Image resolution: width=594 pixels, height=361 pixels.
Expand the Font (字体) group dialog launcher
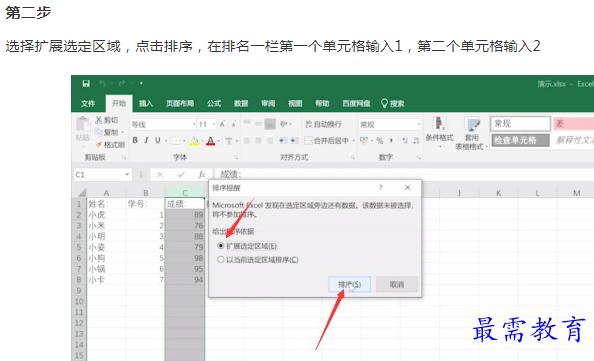pyautogui.click(x=236, y=157)
